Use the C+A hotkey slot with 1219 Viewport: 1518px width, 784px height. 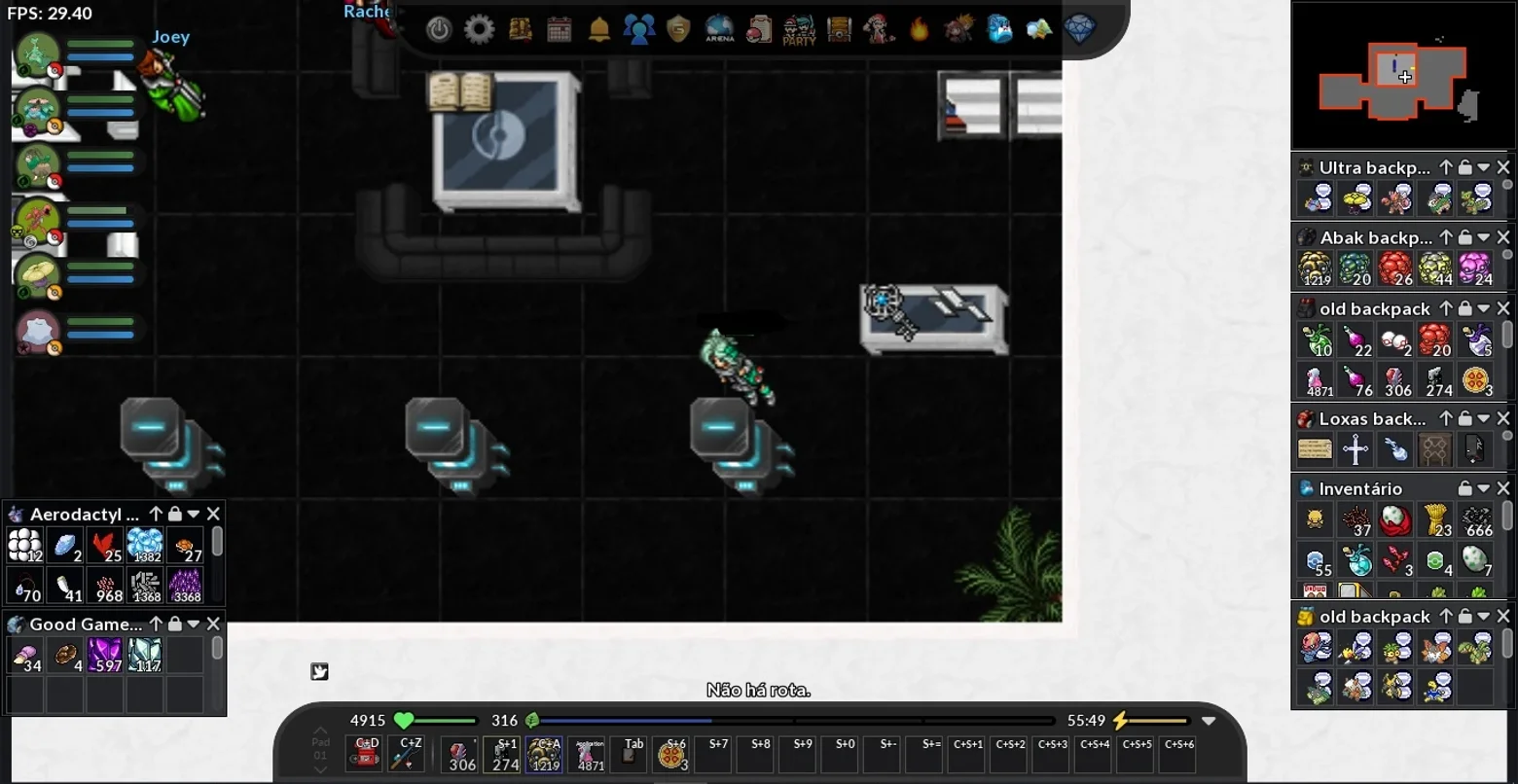click(544, 754)
